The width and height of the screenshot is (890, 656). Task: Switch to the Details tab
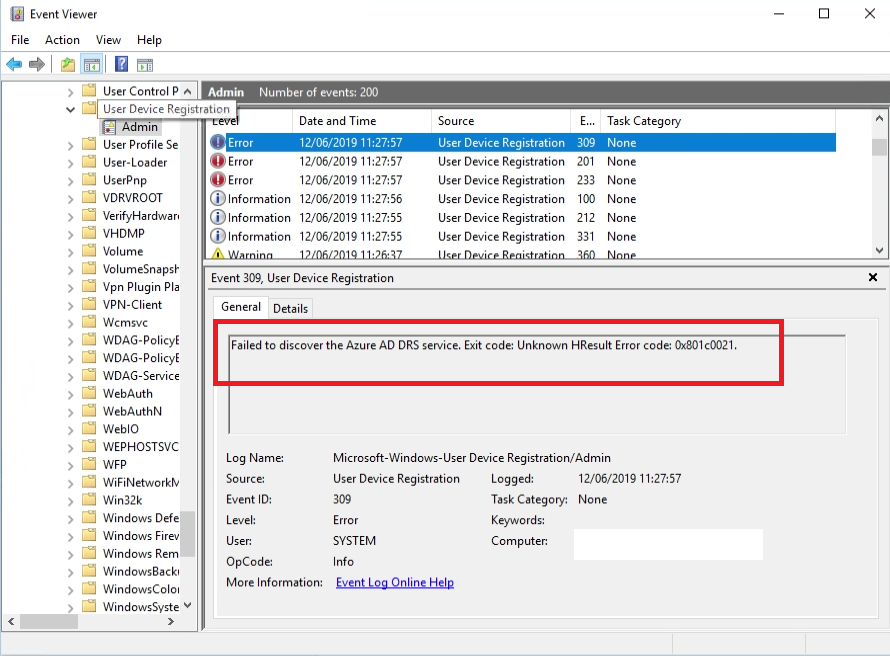[290, 308]
